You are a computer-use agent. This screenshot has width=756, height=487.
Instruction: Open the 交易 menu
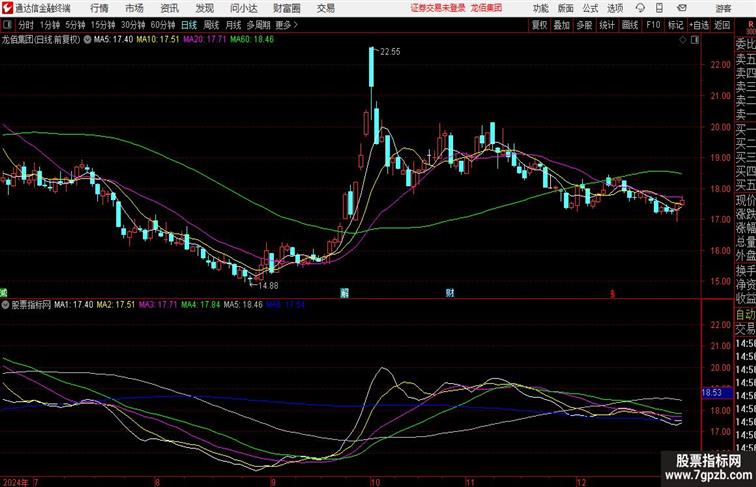[x=325, y=8]
